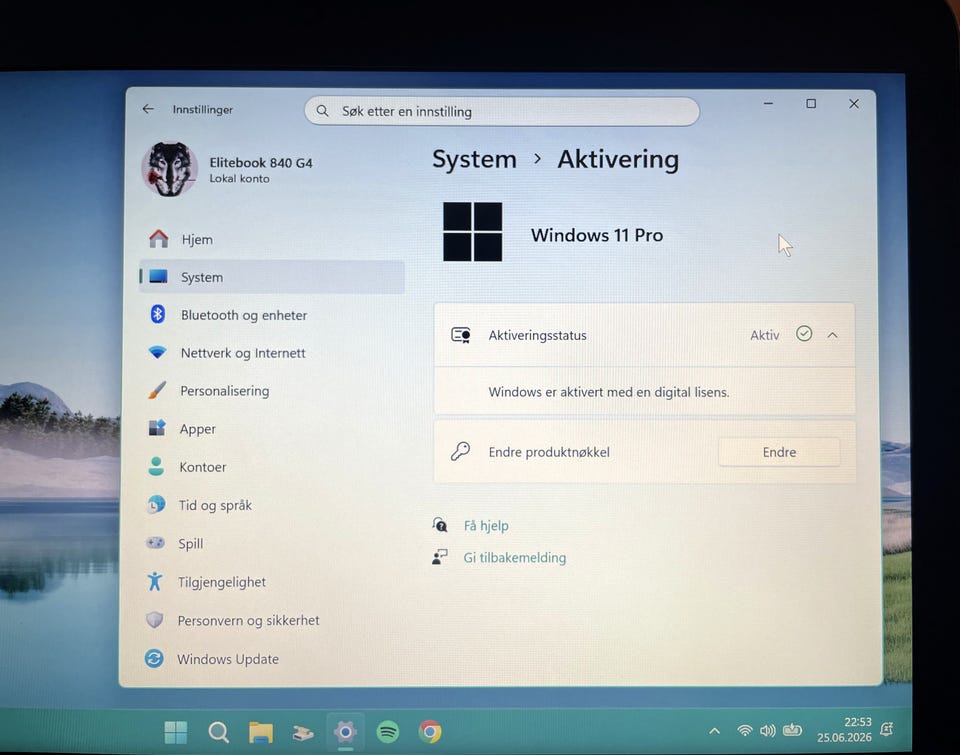The image size is (960, 755).
Task: Click the System monitor icon in sidebar
Action: tap(158, 277)
